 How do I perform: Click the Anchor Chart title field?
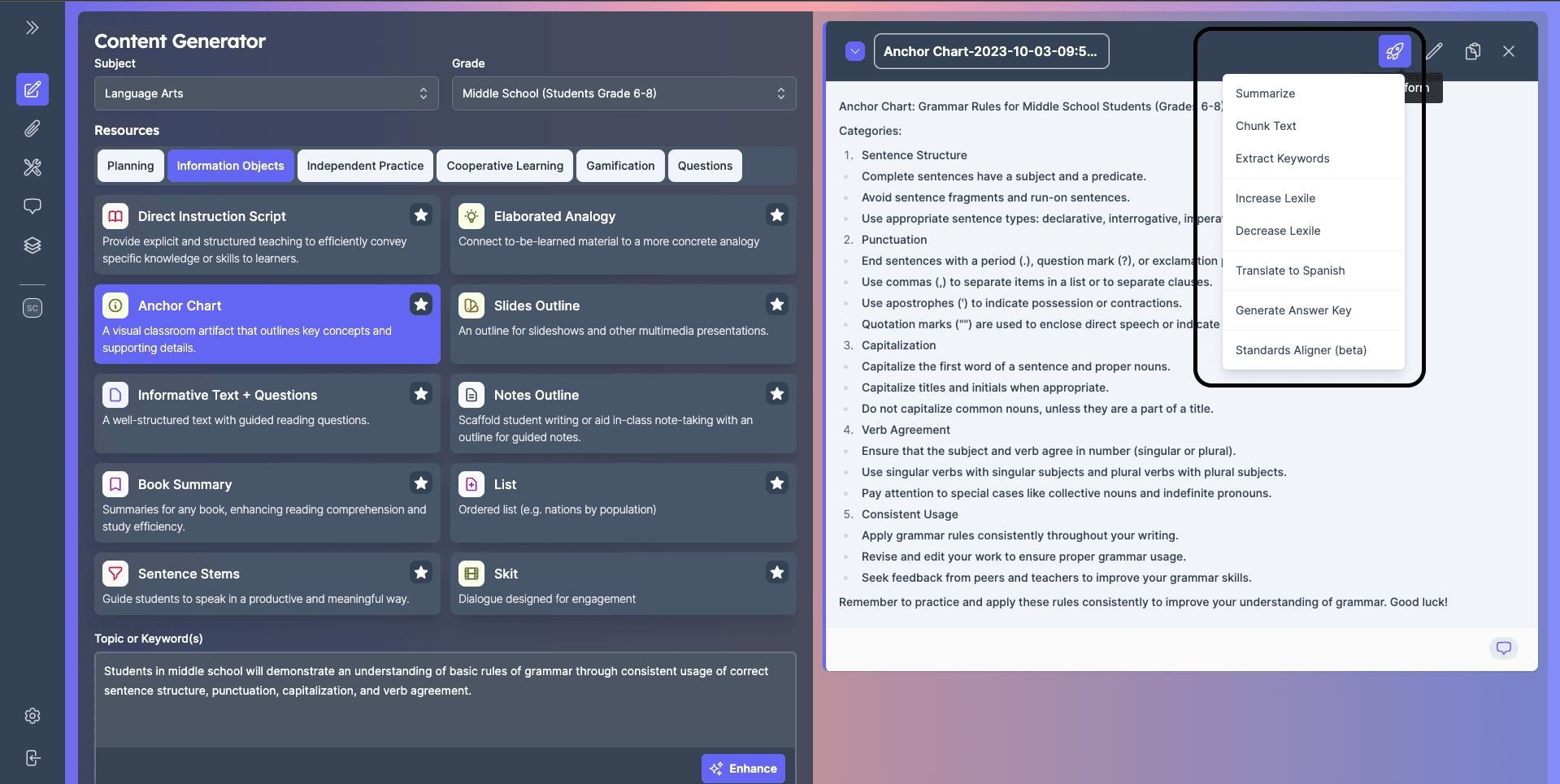point(991,51)
